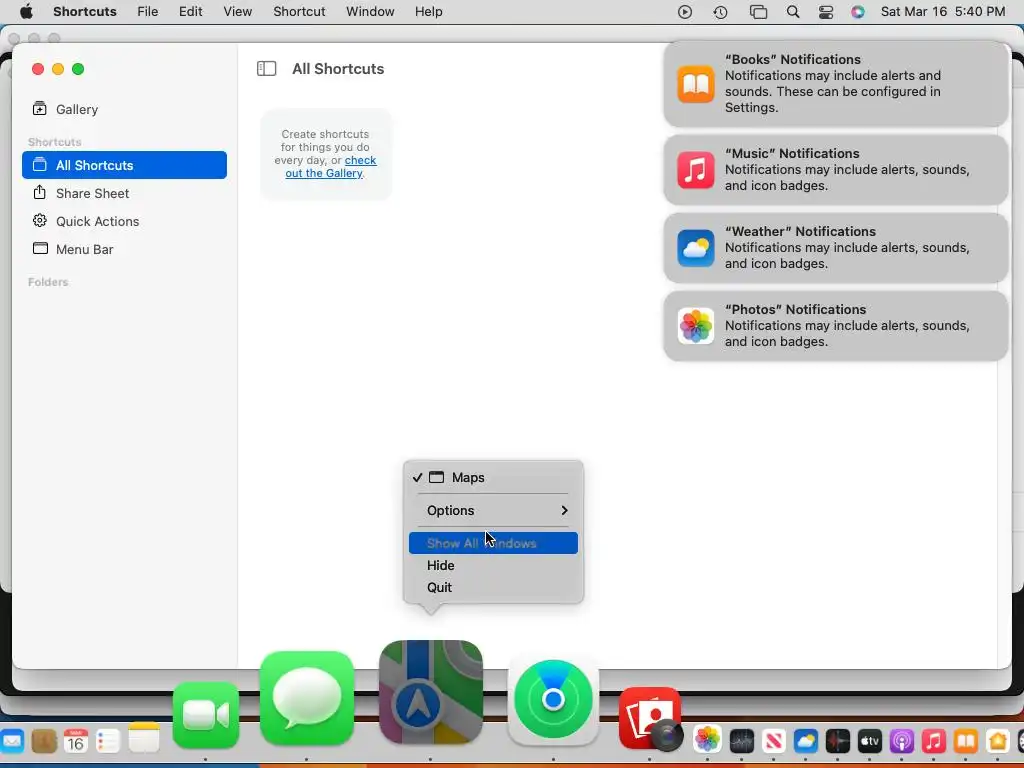Screen dimensions: 1024x768
Task: Open the File menu
Action: (x=148, y=12)
